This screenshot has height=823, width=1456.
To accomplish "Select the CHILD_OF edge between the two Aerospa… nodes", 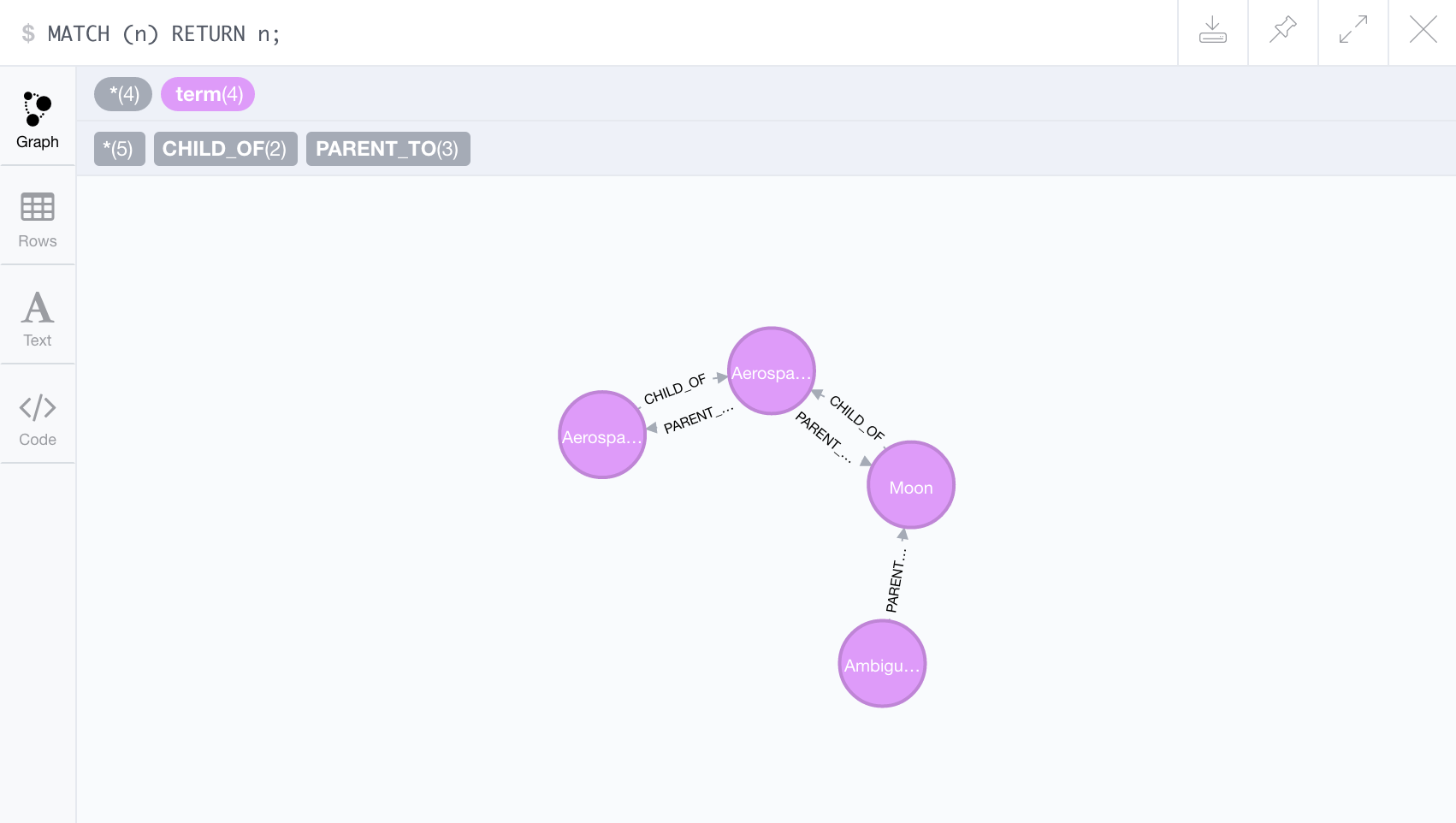I will point(675,388).
